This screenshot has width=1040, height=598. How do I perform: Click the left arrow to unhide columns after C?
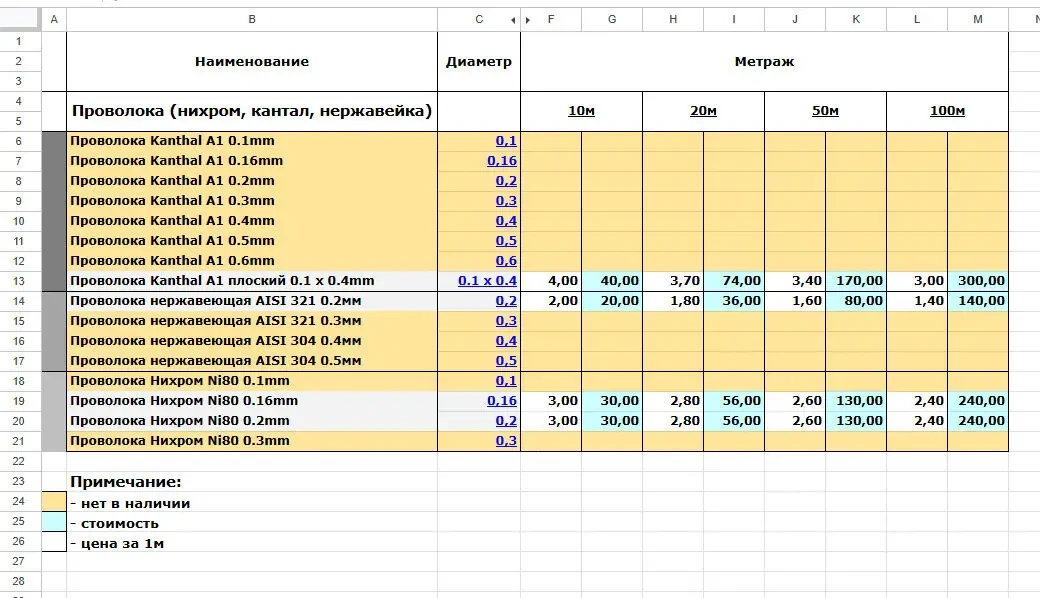click(511, 18)
